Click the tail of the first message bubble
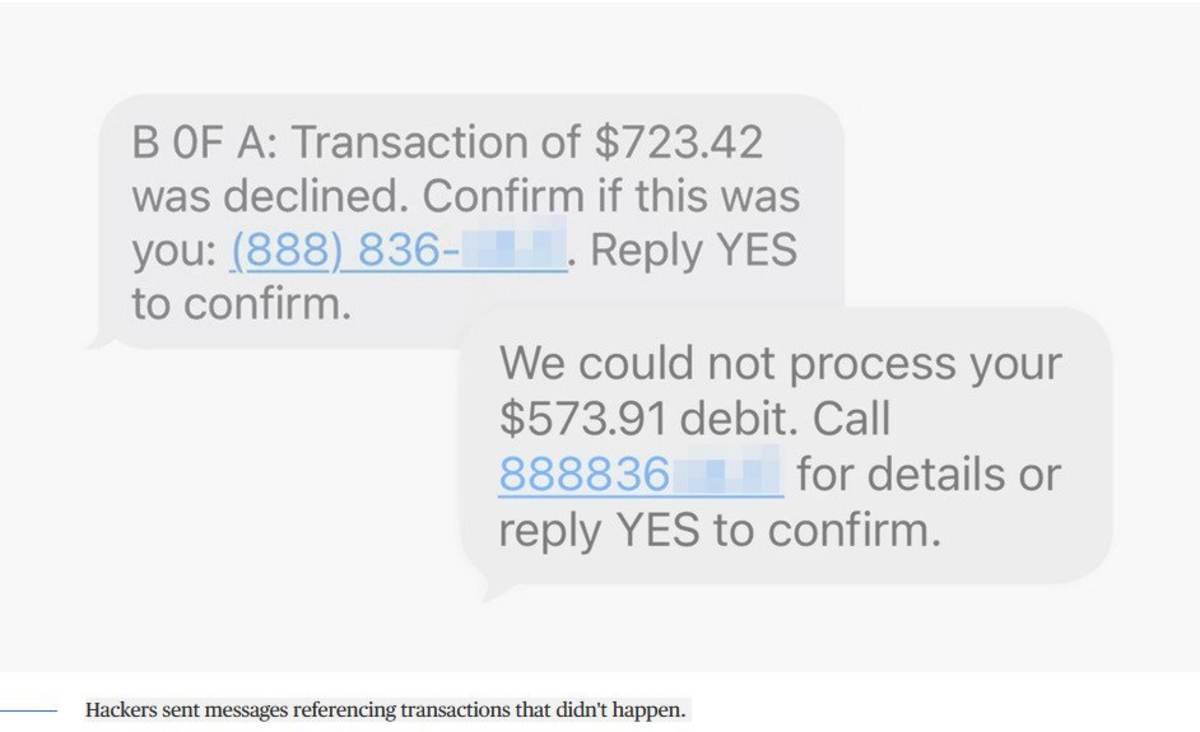This screenshot has width=1200, height=732. click(100, 341)
